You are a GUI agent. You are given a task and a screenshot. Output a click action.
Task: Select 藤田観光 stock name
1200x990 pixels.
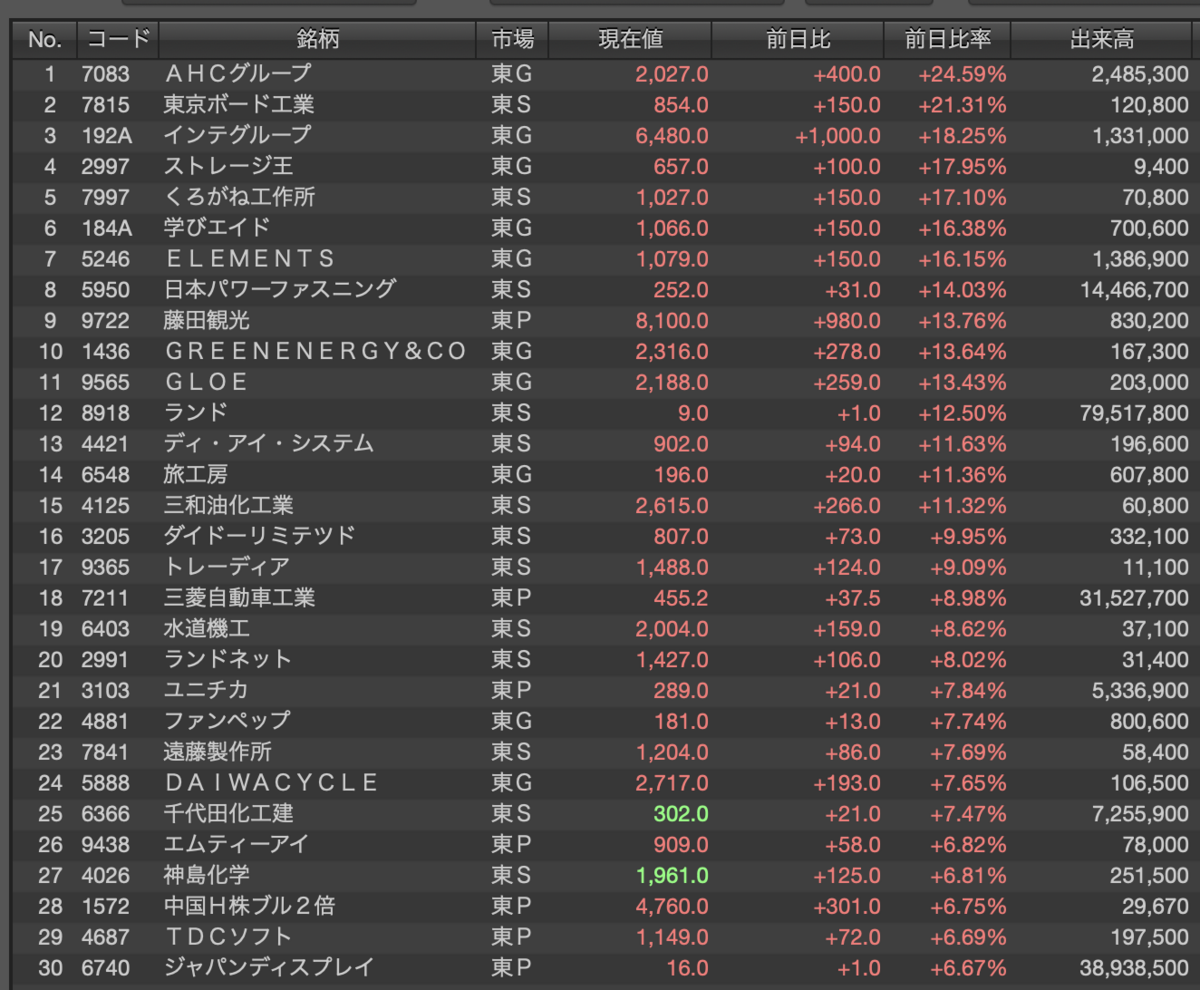click(207, 321)
